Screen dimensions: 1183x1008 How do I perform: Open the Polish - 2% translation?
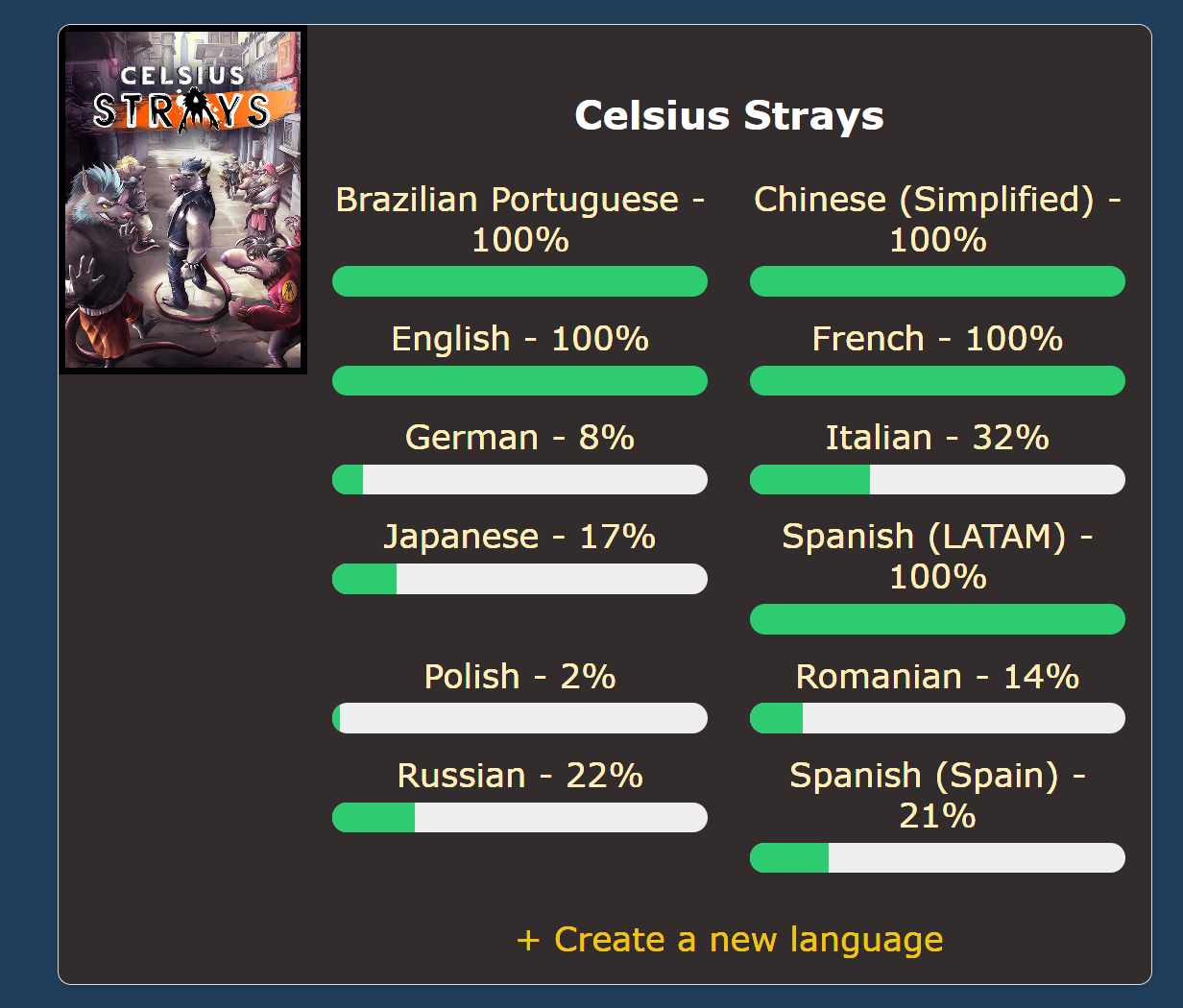(x=520, y=676)
